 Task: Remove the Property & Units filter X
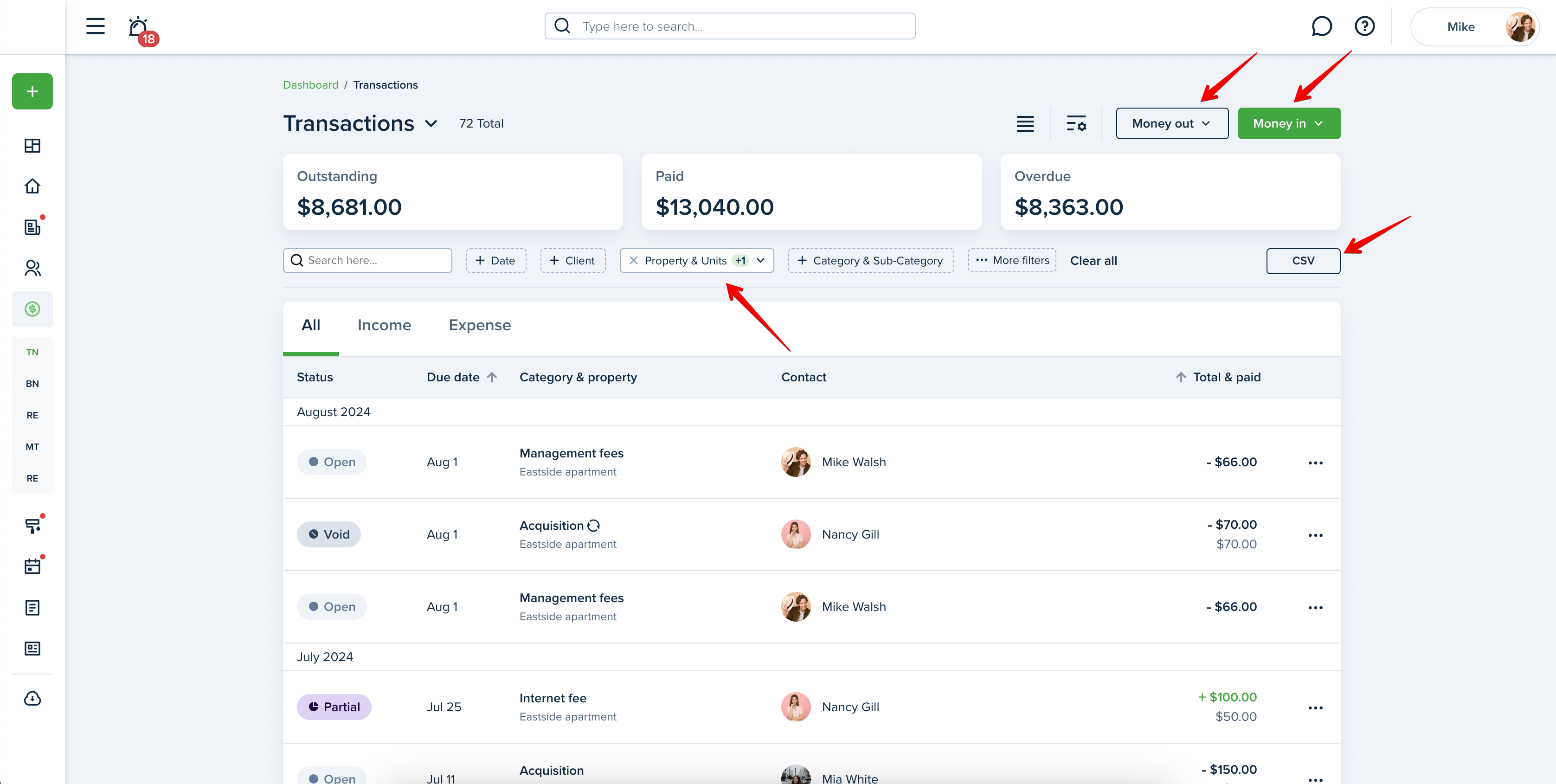pos(634,260)
